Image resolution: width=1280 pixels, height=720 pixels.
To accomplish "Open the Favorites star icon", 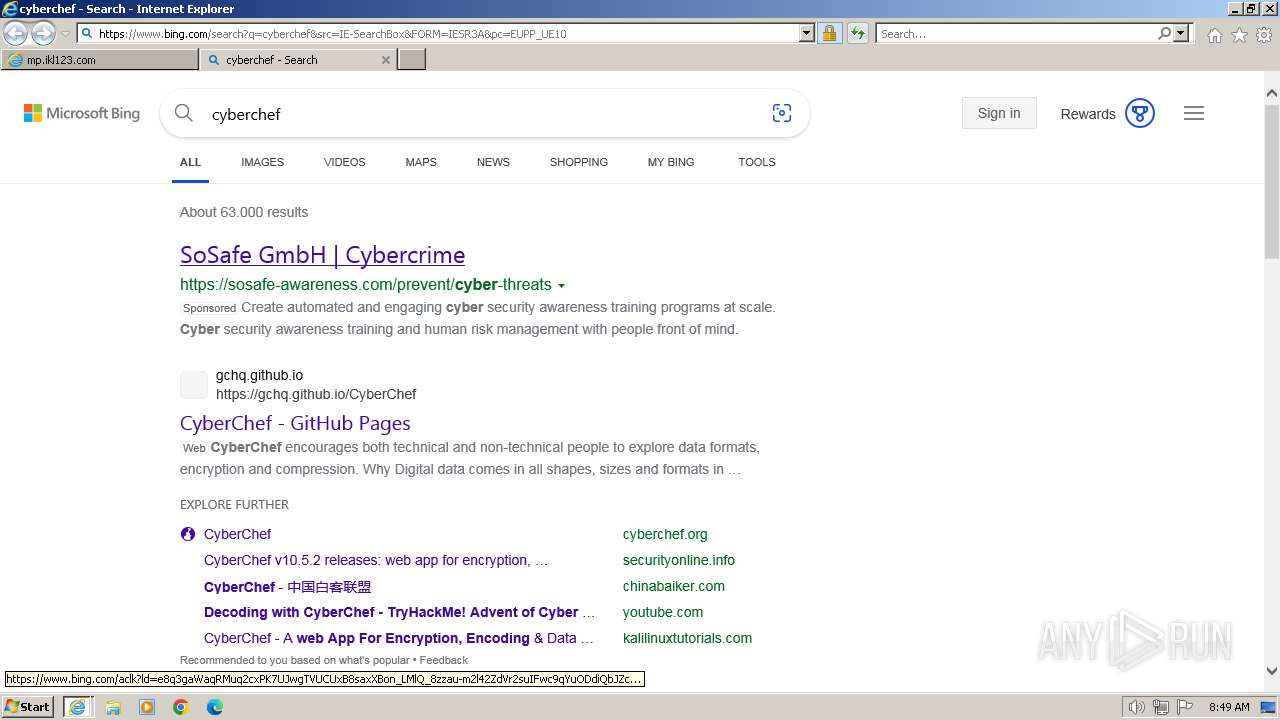I will [1239, 35].
